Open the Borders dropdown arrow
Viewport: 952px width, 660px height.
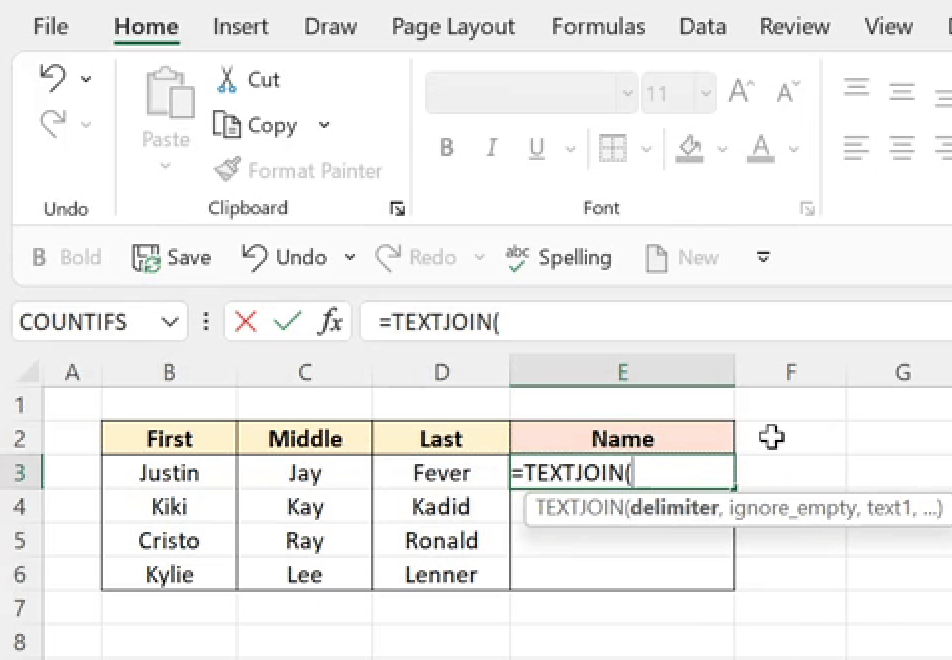pos(646,148)
